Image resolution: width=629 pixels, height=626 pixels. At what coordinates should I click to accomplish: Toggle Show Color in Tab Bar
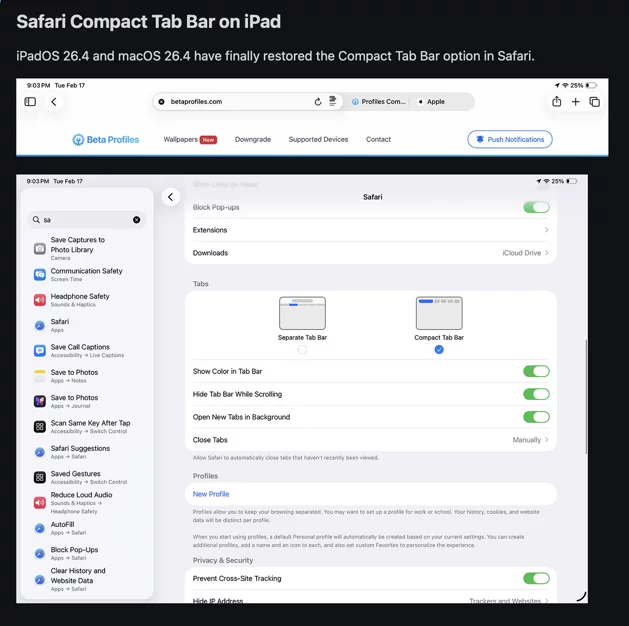tap(536, 371)
